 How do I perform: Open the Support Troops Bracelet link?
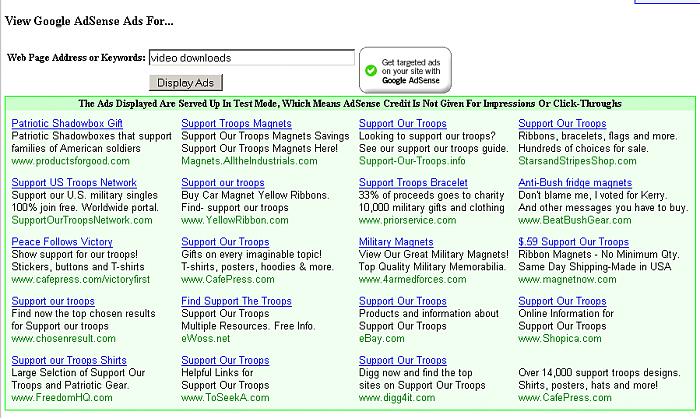[413, 183]
